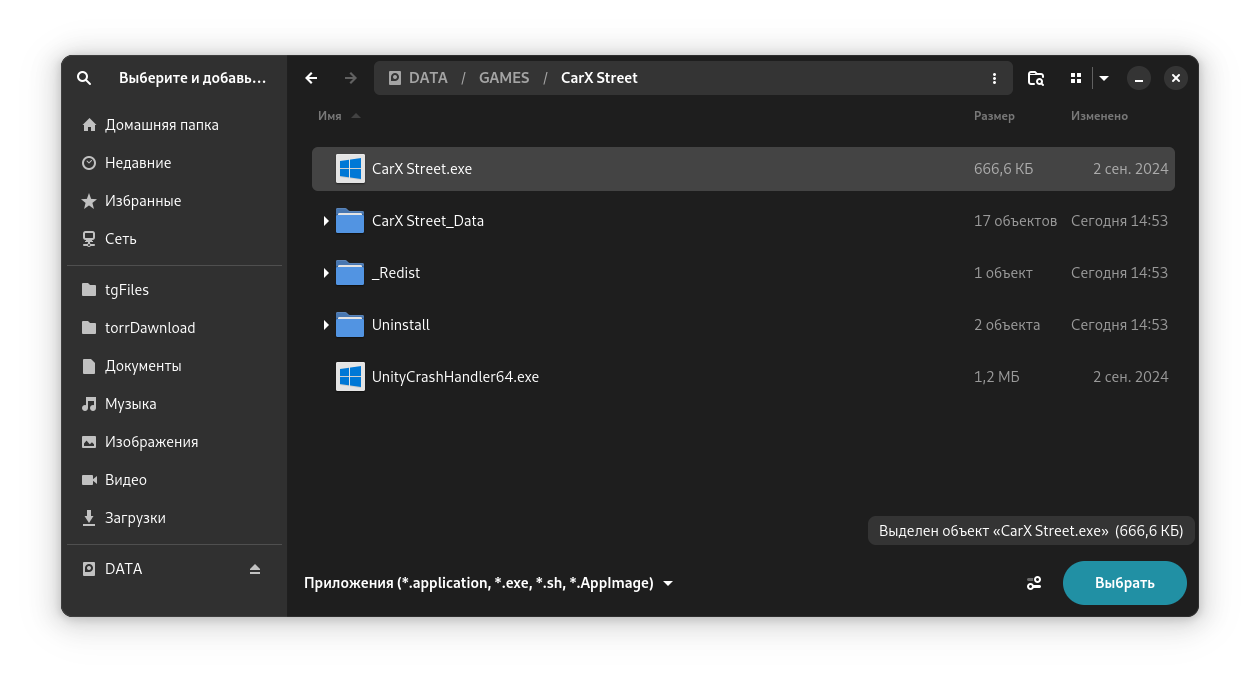Eject the DATA drive
Viewport: 1260px width, 684px height.
(x=255, y=569)
